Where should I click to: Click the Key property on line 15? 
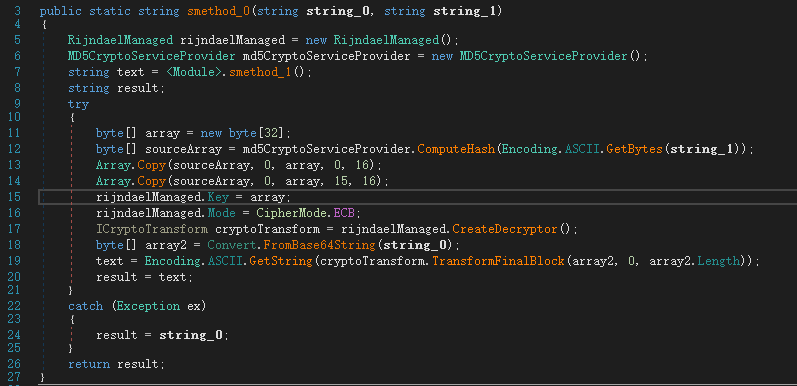click(217, 197)
